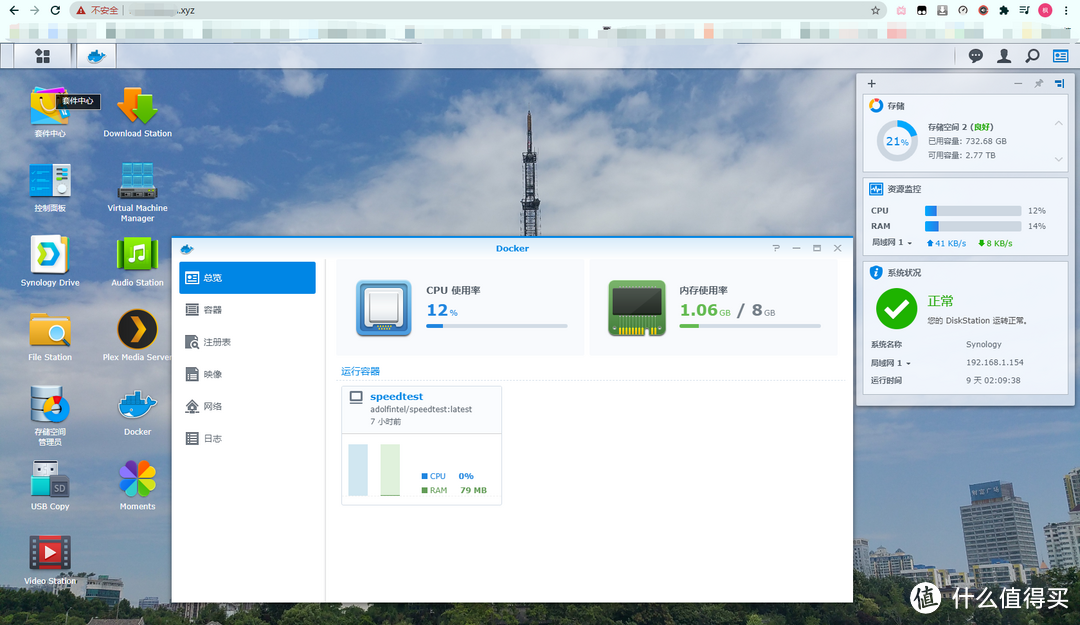
Task: Add a widget with the plus button
Action: click(871, 83)
